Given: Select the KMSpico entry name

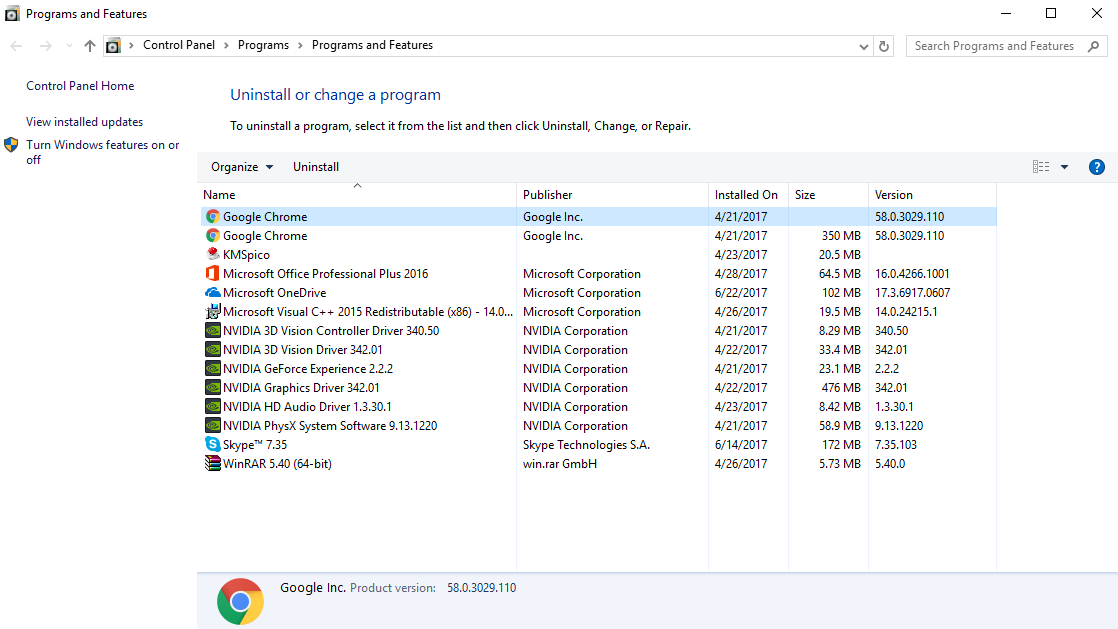Looking at the screenshot, I should pos(246,255).
